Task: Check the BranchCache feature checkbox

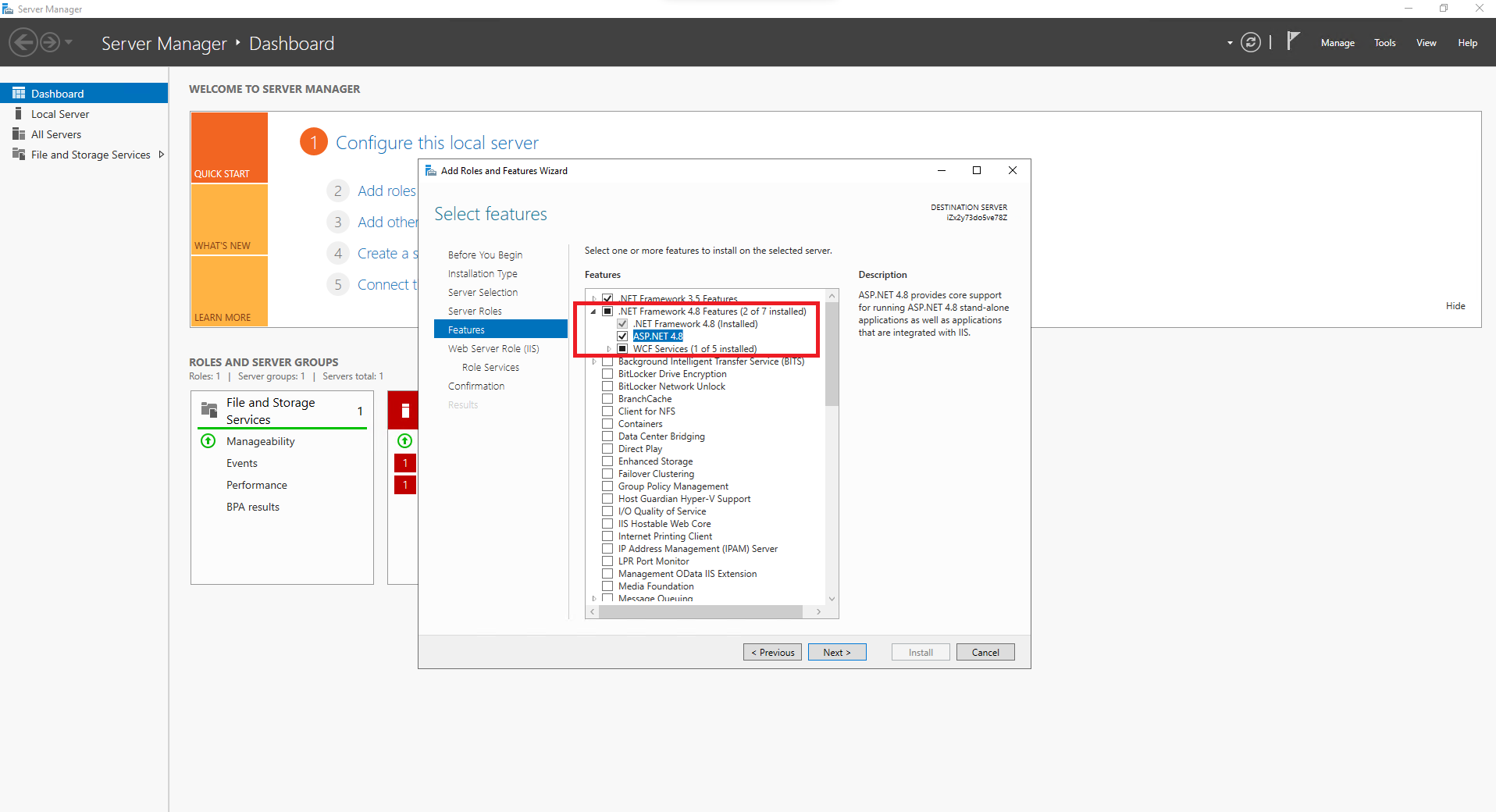Action: 607,399
